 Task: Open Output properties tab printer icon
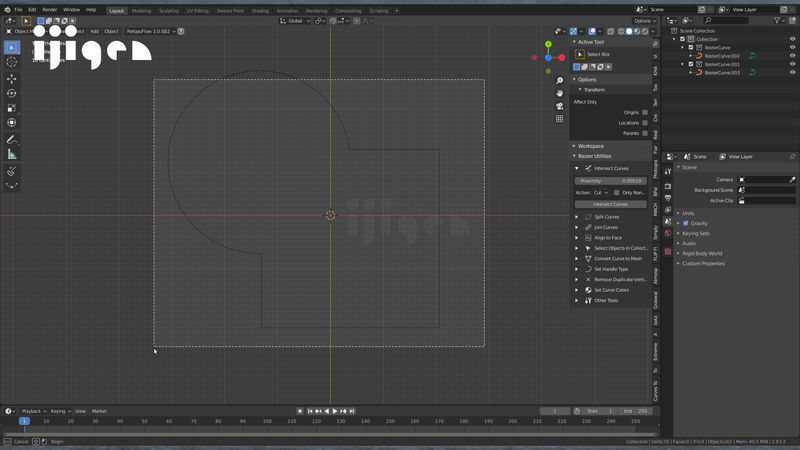[668, 198]
